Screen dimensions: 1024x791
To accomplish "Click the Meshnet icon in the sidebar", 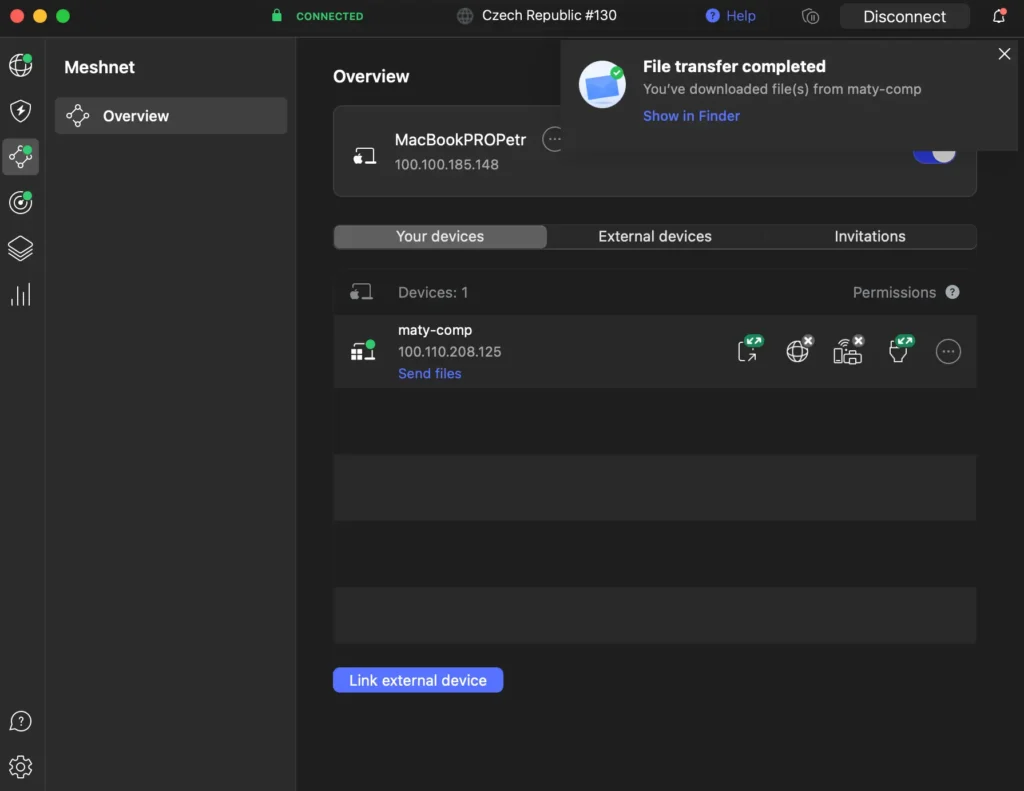I will [20, 157].
